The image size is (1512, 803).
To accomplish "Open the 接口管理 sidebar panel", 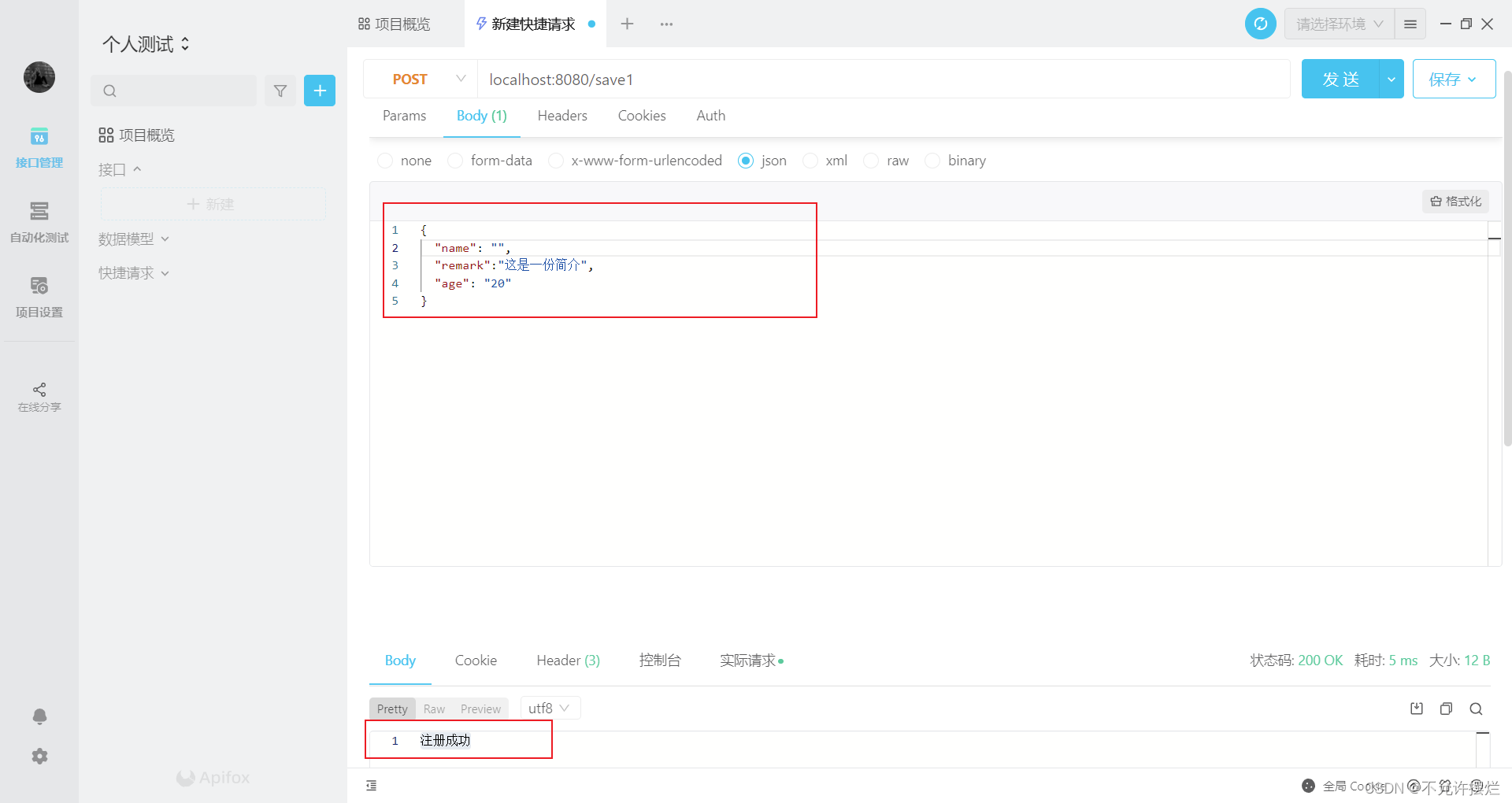I will 39,148.
